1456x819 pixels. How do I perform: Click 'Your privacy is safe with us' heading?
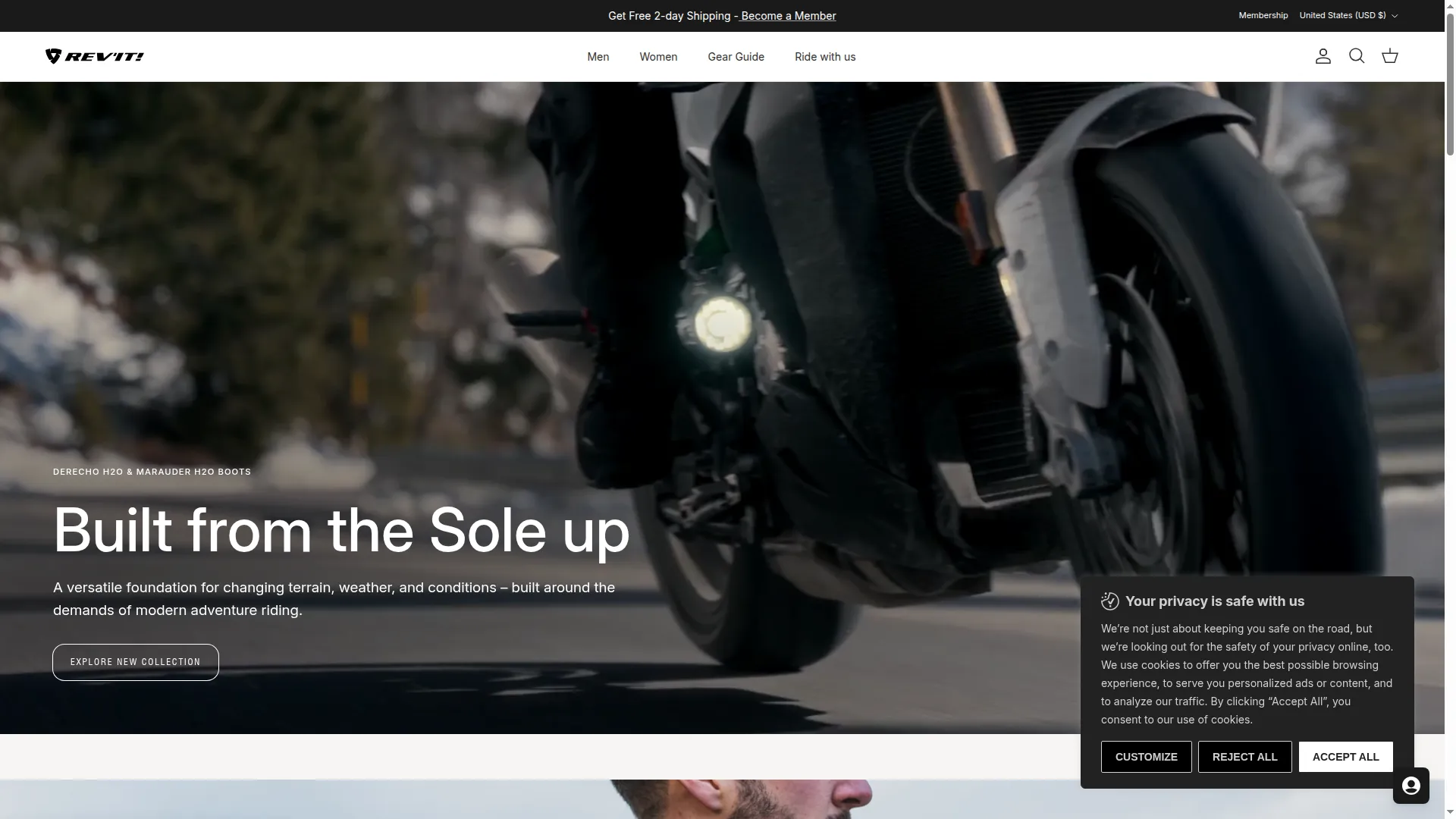click(x=1214, y=601)
